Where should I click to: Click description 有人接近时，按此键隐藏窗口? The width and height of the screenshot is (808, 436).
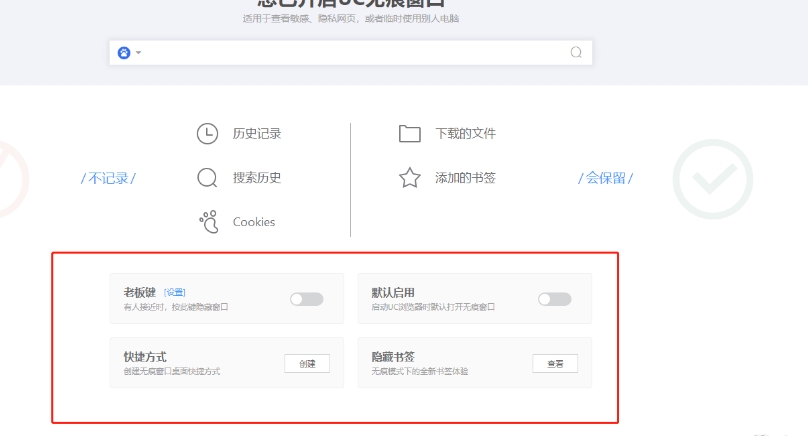[x=176, y=307]
